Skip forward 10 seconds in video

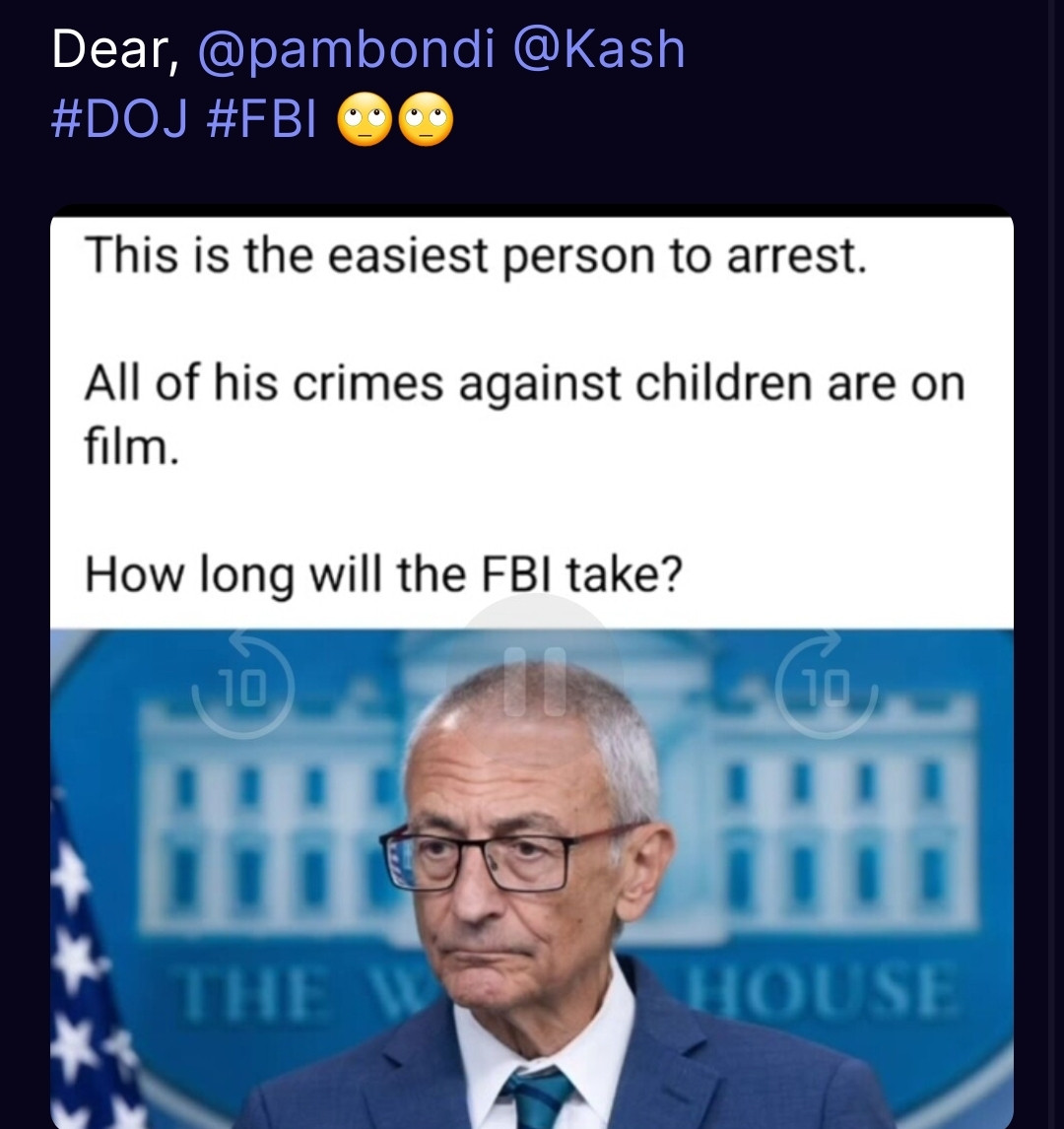(827, 686)
